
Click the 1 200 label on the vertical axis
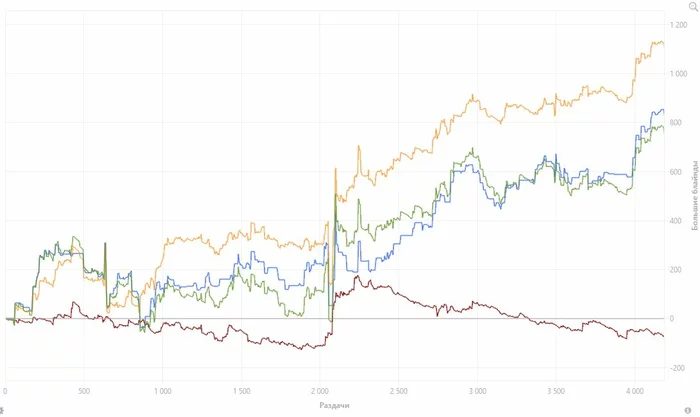[x=678, y=25]
